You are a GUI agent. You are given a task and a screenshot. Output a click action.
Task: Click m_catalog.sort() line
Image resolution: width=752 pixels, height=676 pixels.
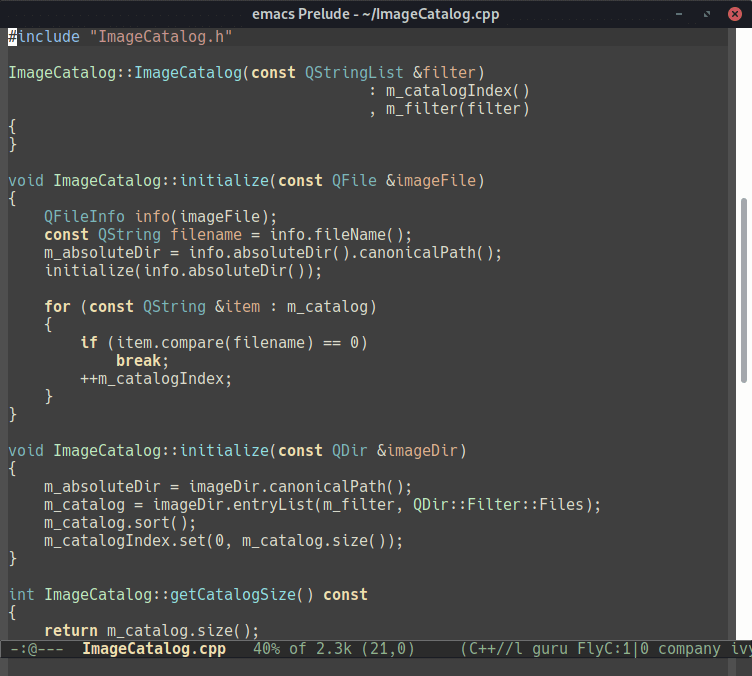pos(120,523)
